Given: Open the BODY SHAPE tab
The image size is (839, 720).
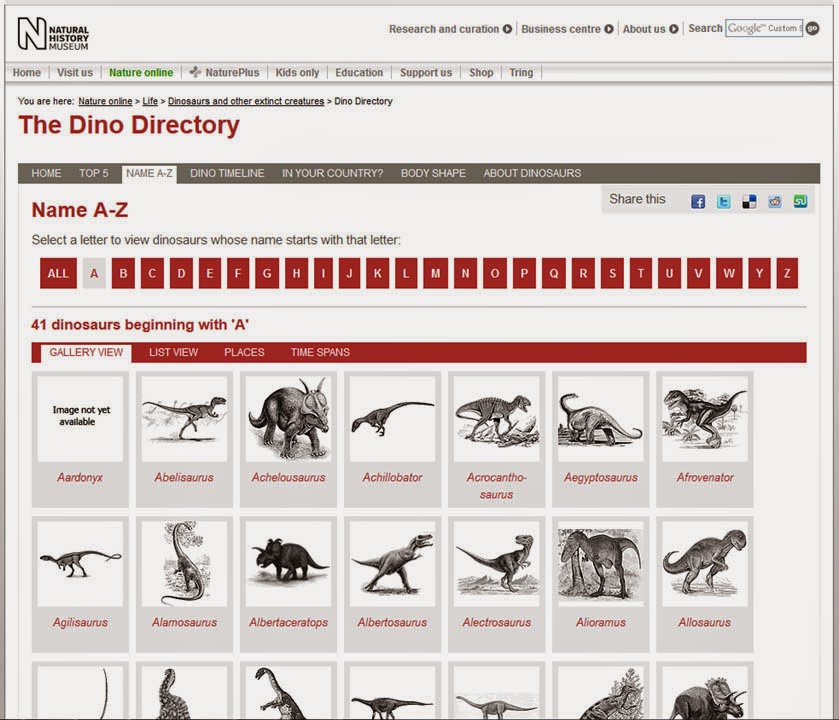Looking at the screenshot, I should point(433,173).
